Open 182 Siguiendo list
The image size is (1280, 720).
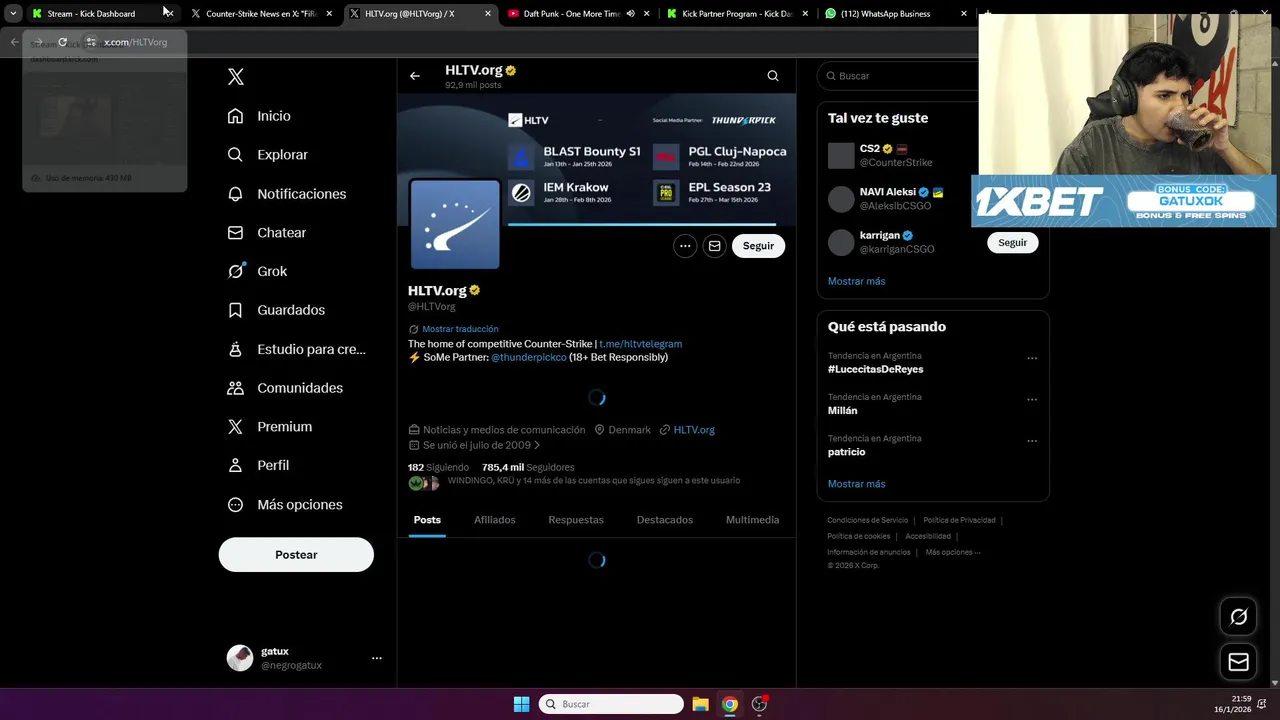click(438, 467)
